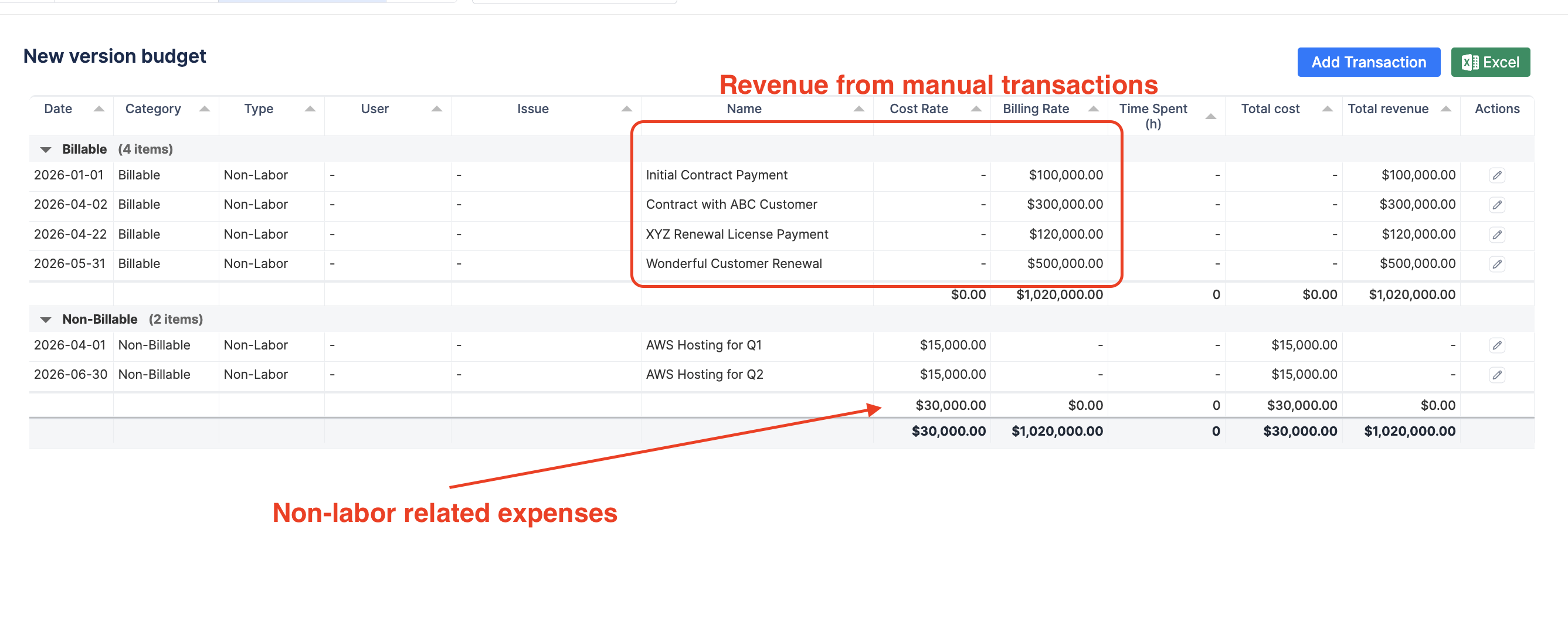Click the Cost Rate column header
Image resolution: width=1568 pixels, height=638 pixels.
pos(918,109)
